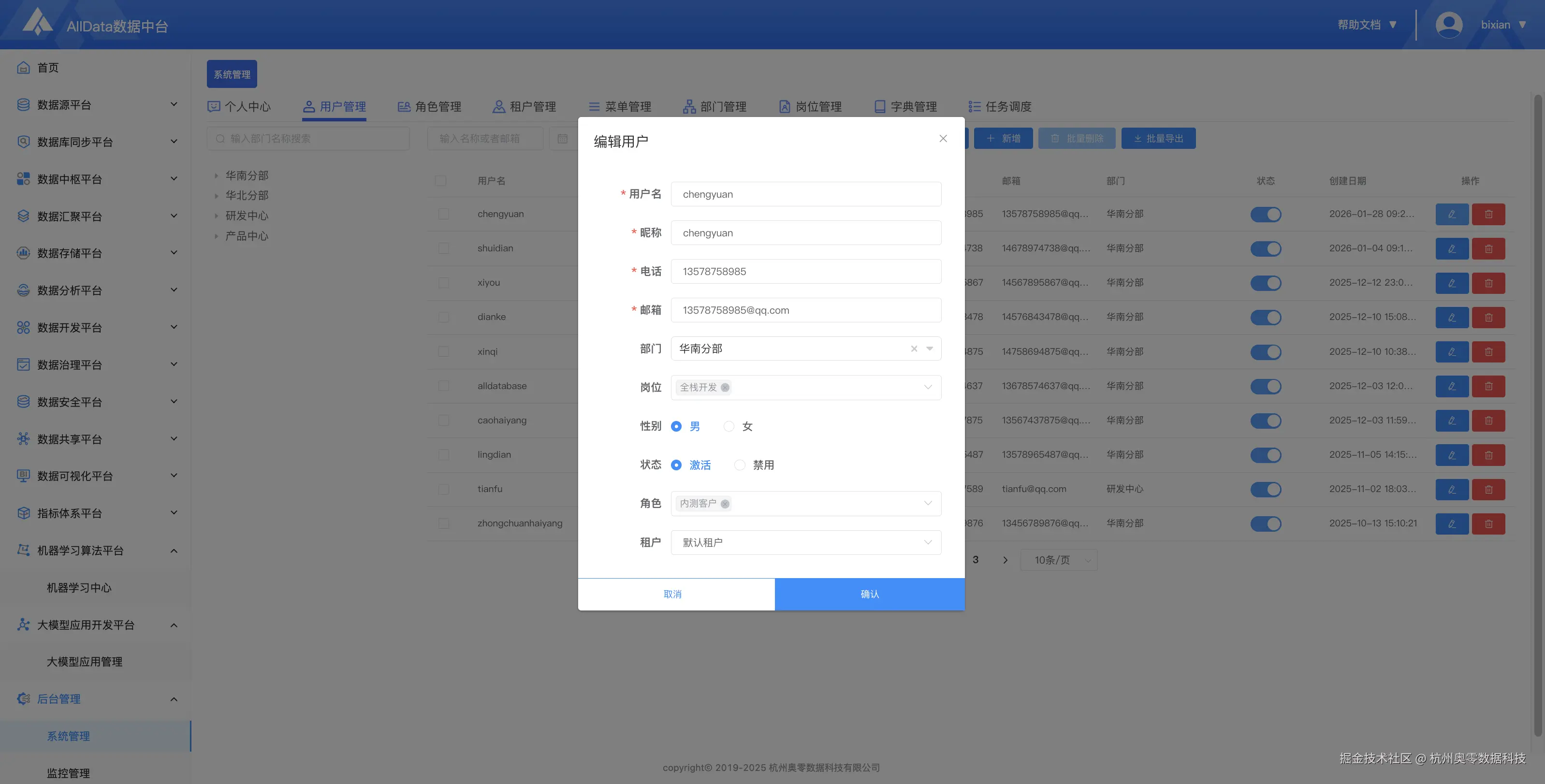Remove the 全栈开发 position tag
Screen dimensions: 1545x784
click(725, 388)
